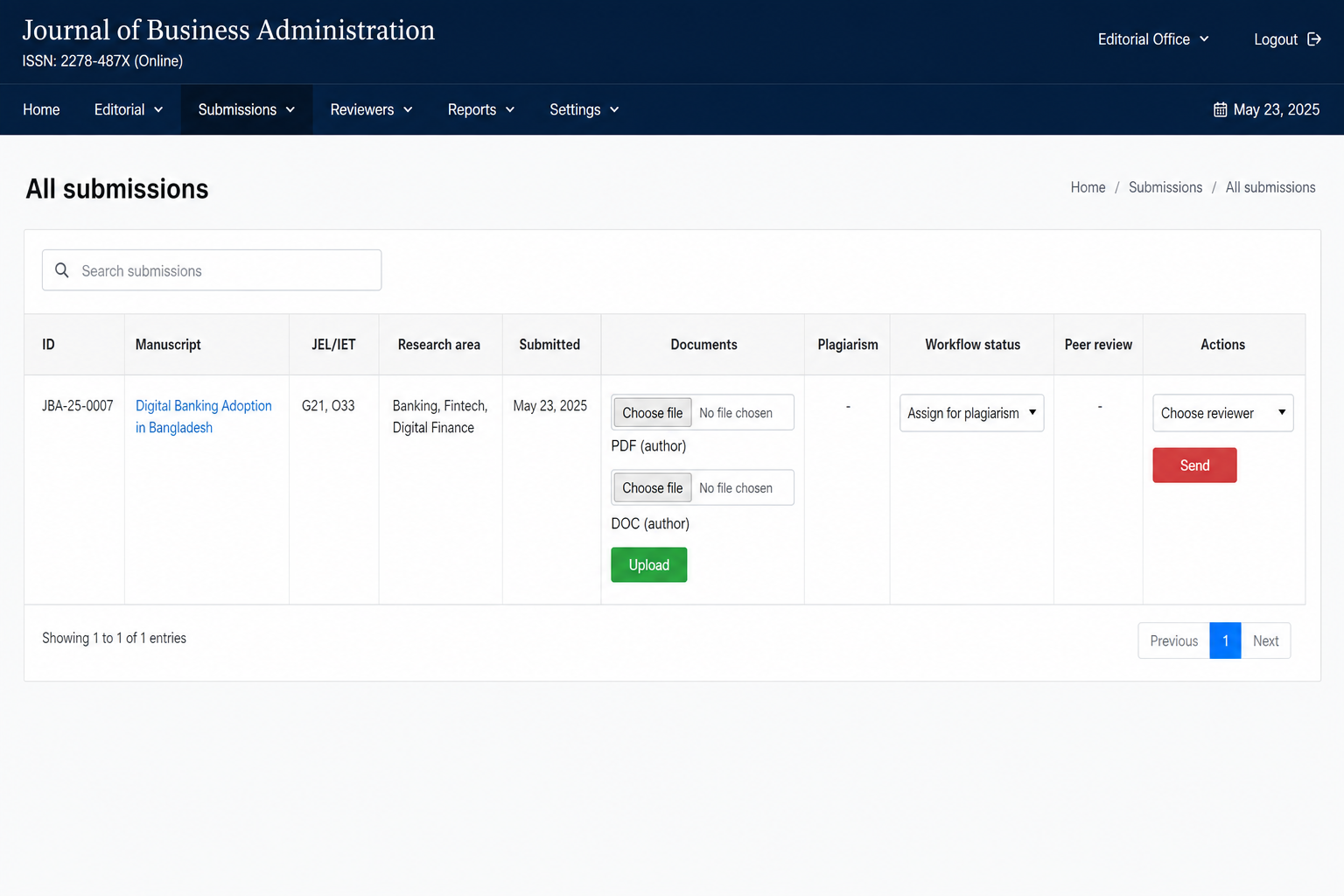The height and width of the screenshot is (896, 1344).
Task: Click the May 23, 2025 header date
Action: point(1276,109)
